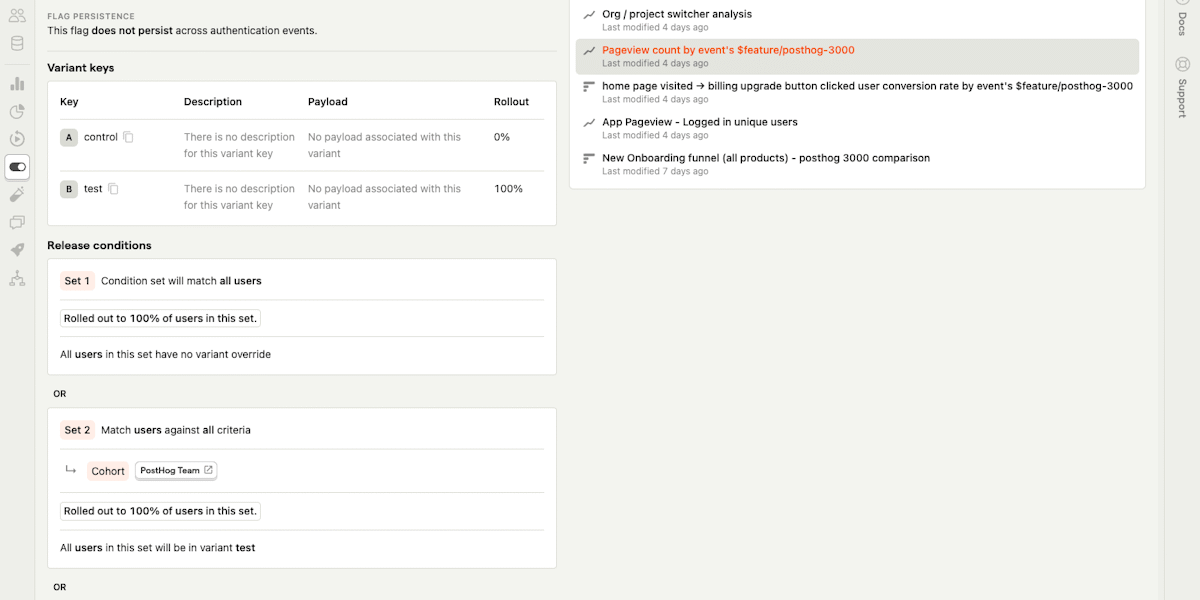
Task: Click the Release conditions heading
Action: pyautogui.click(x=100, y=245)
